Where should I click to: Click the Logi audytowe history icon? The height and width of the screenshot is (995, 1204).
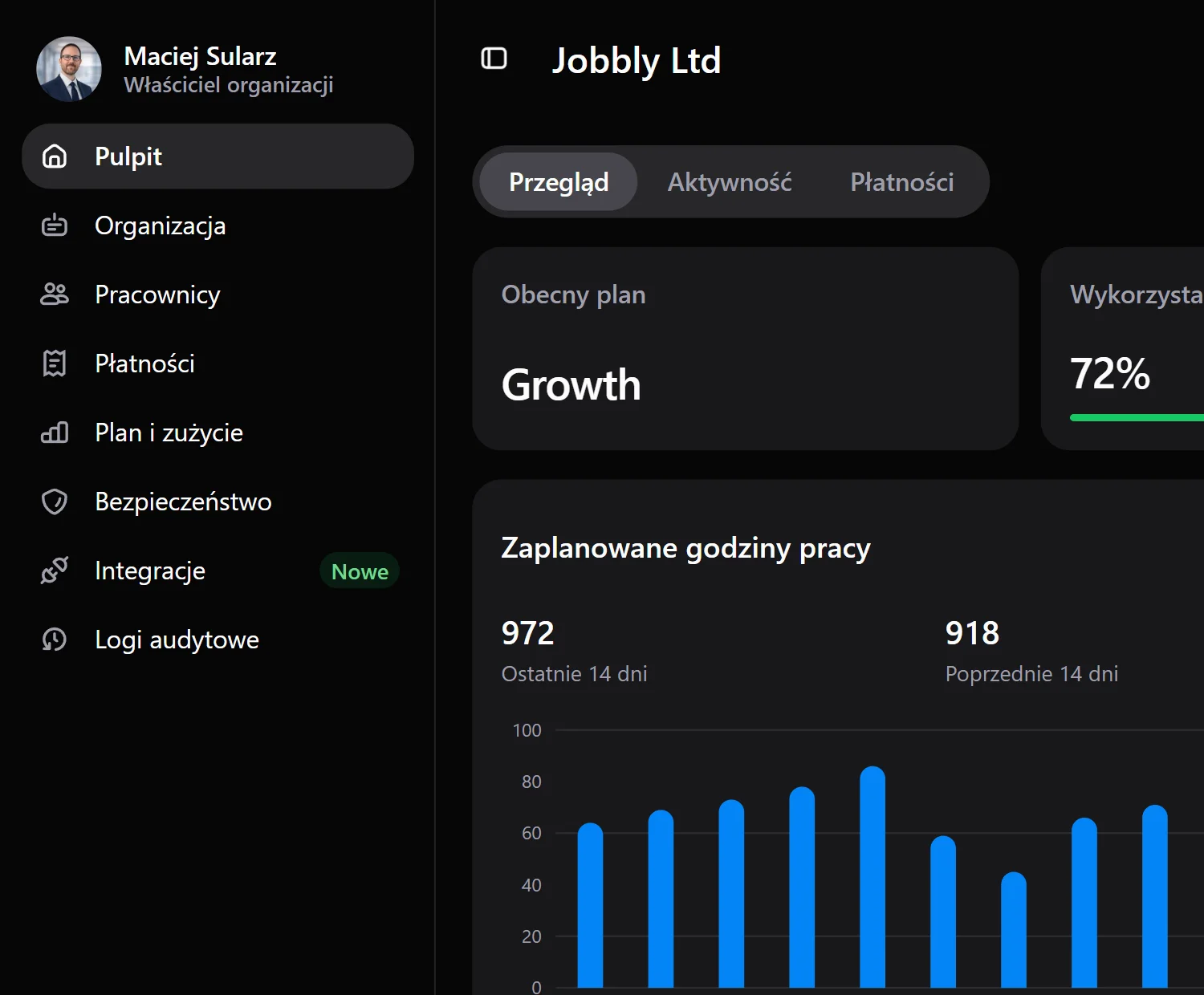pos(55,640)
